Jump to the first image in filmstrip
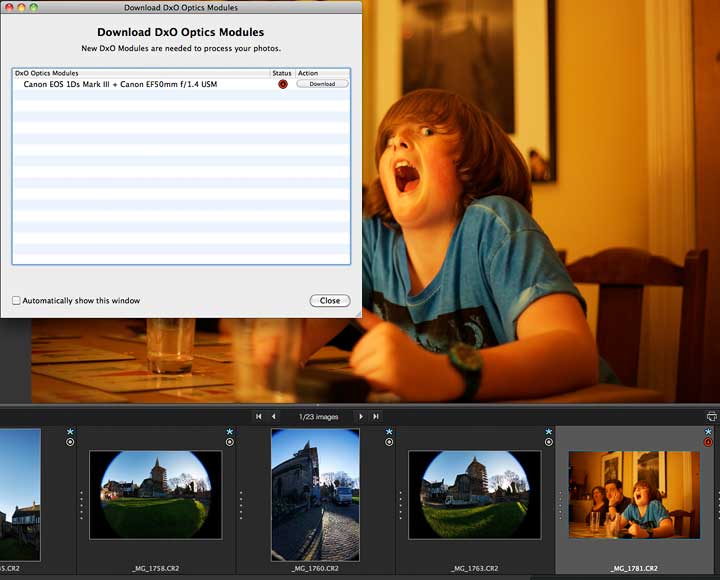The image size is (720, 580). pyautogui.click(x=259, y=417)
